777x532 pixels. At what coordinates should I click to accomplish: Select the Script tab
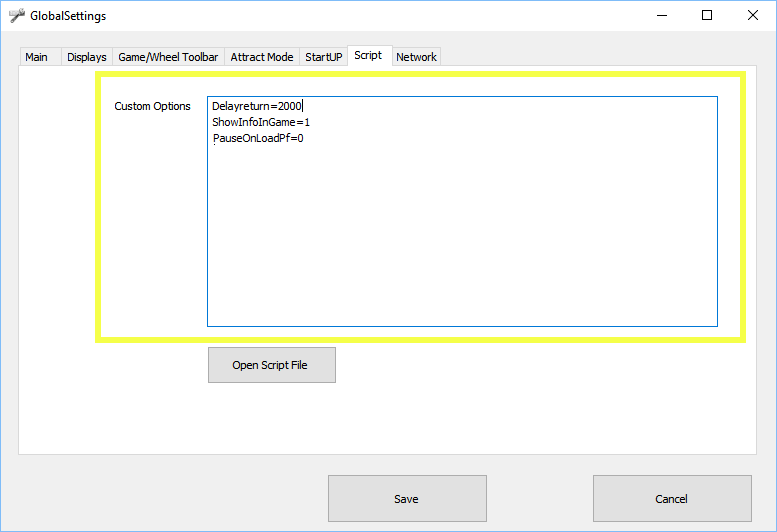click(368, 56)
